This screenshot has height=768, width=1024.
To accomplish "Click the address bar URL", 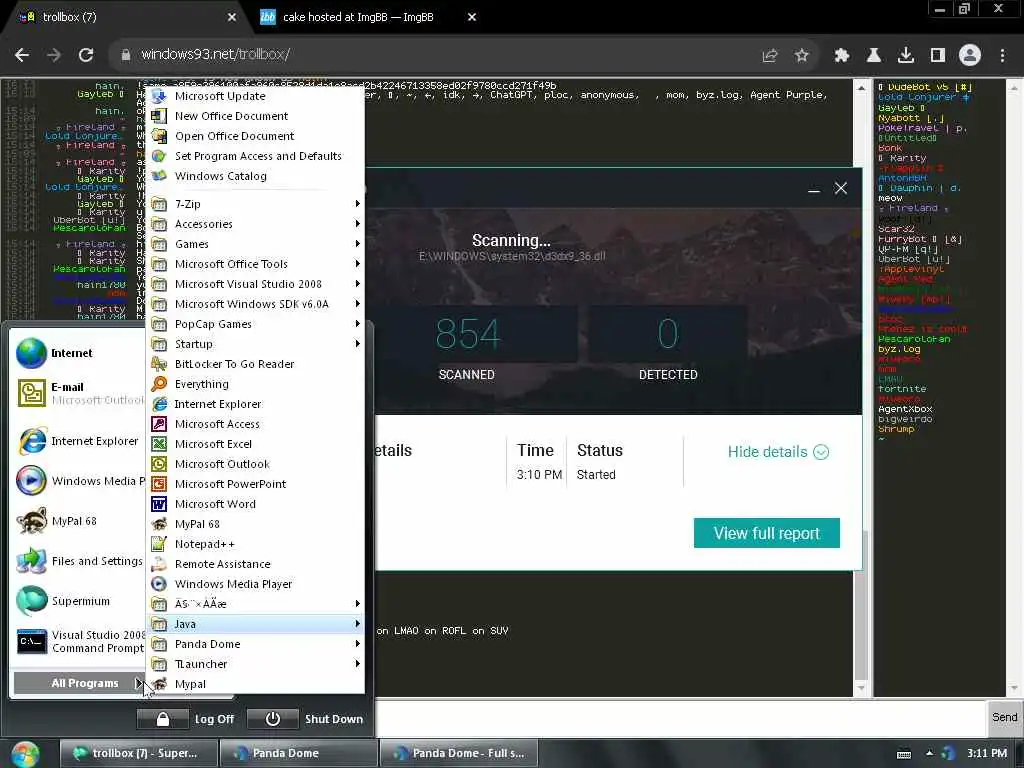I will pyautogui.click(x=216, y=55).
